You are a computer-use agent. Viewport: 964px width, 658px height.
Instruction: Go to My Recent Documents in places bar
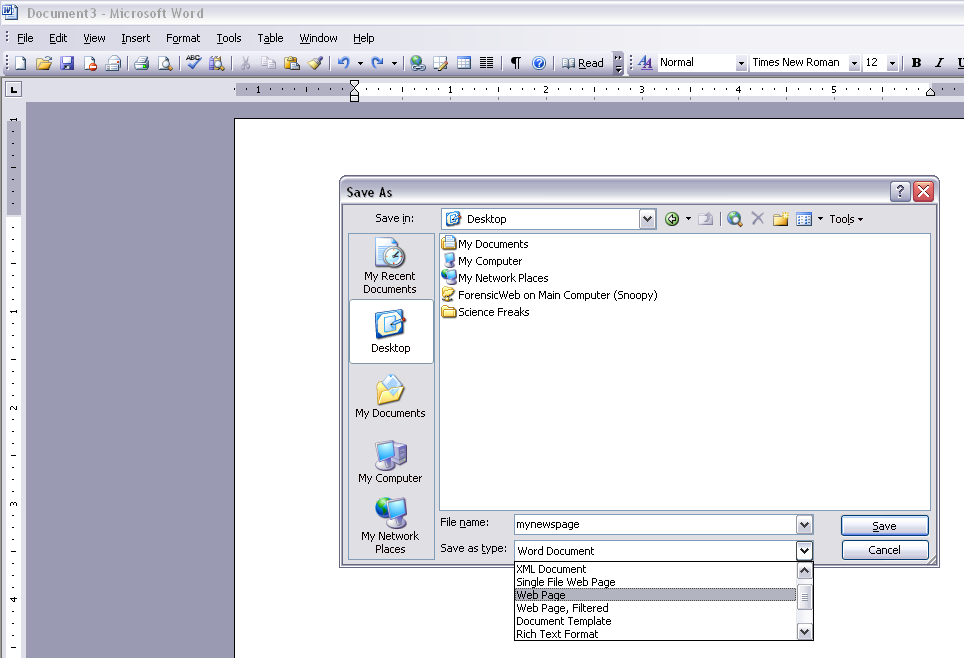(x=391, y=266)
